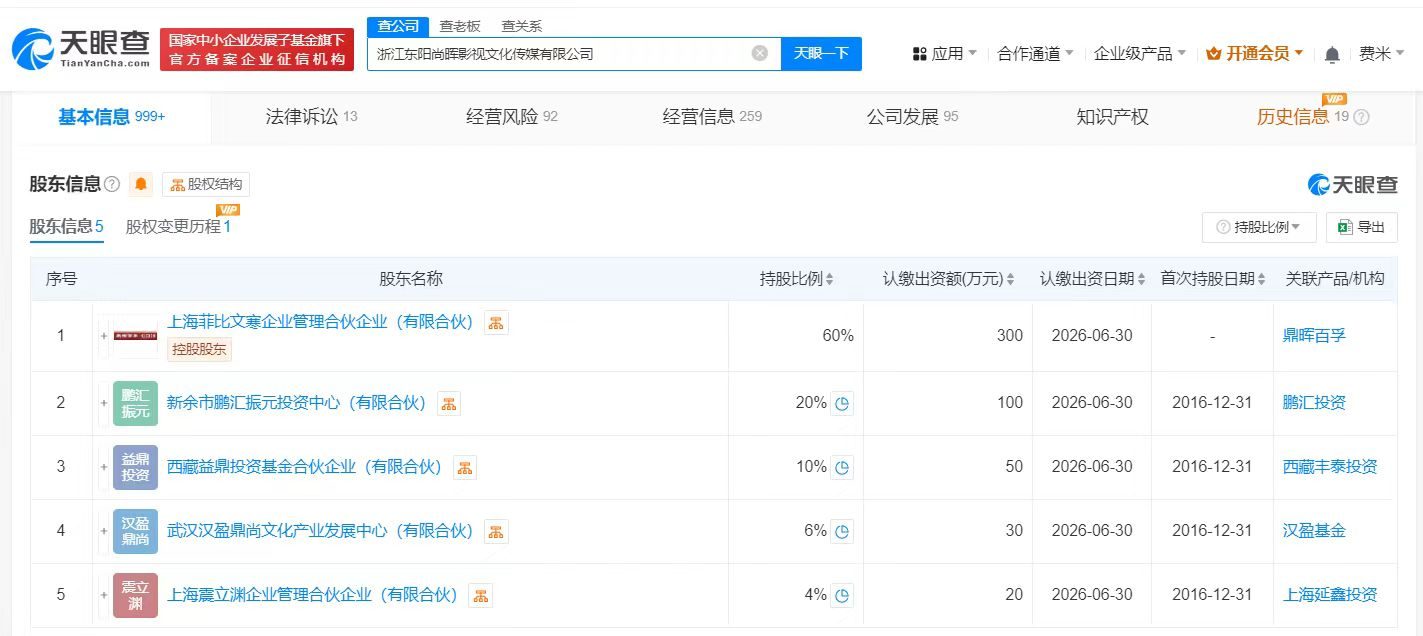View pie chart icon for 西藏益鼎 10% holding
Screen dimensions: 1423x636
pyautogui.click(x=842, y=467)
